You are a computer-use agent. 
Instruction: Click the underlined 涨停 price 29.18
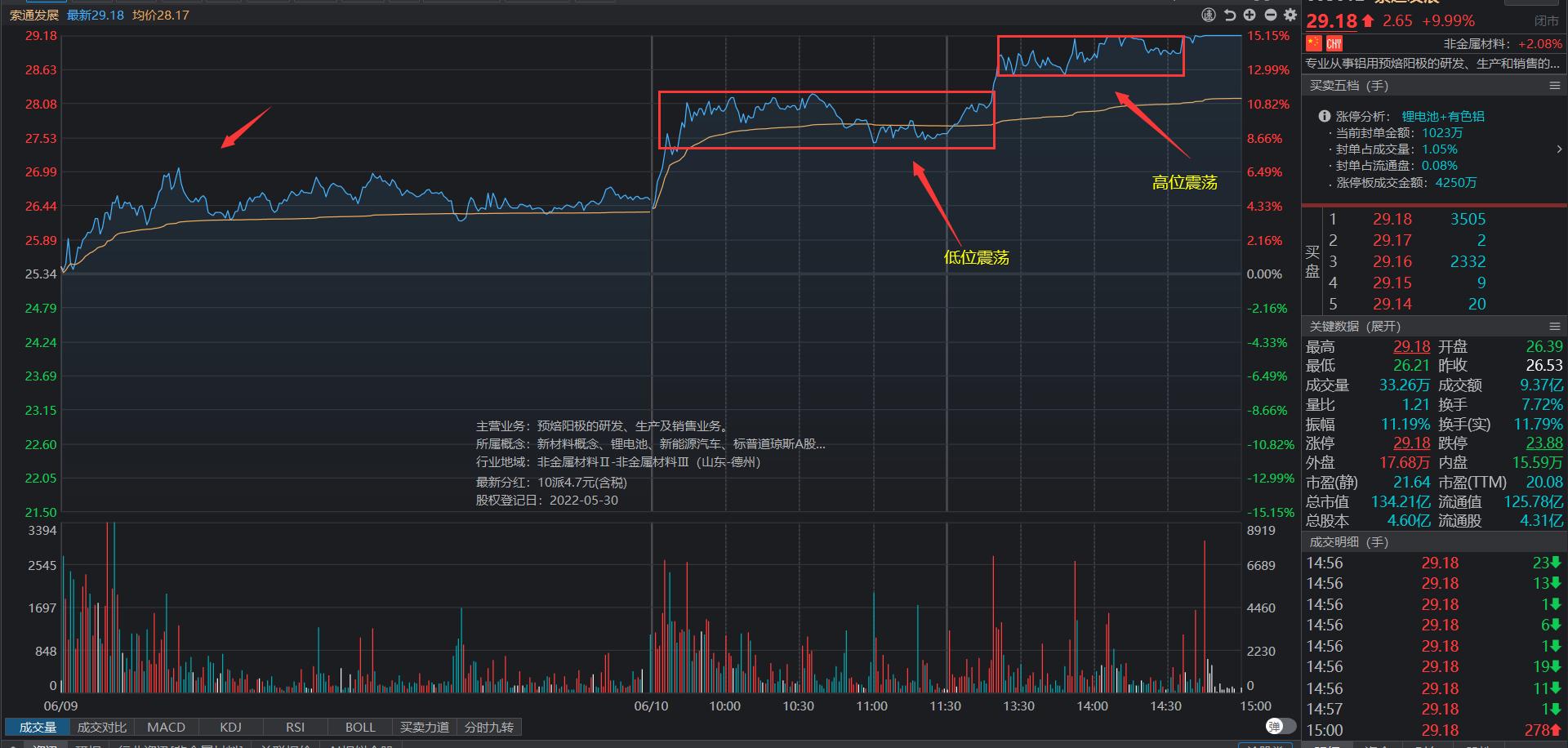(1411, 443)
